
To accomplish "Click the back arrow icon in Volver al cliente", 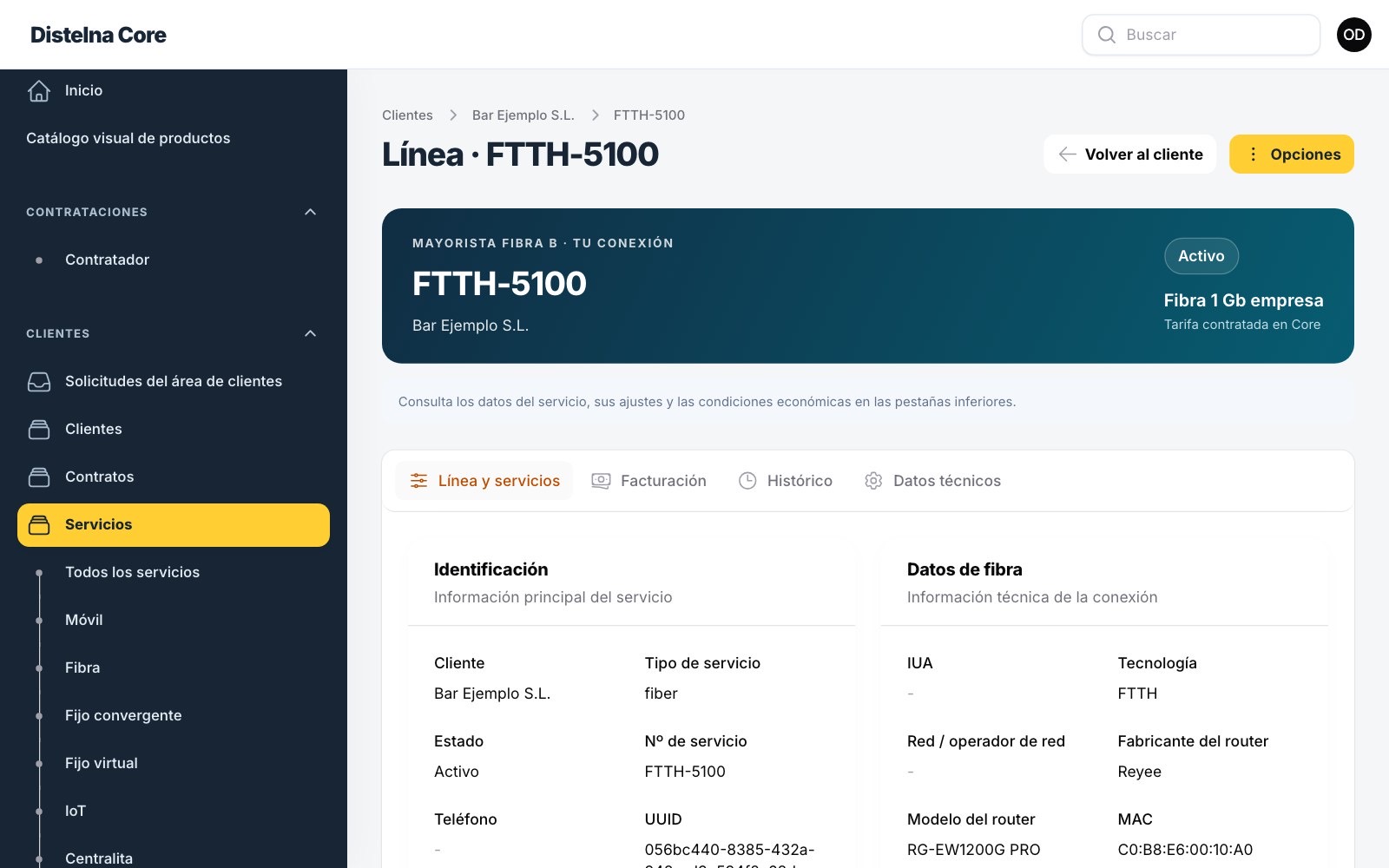I will point(1068,155).
